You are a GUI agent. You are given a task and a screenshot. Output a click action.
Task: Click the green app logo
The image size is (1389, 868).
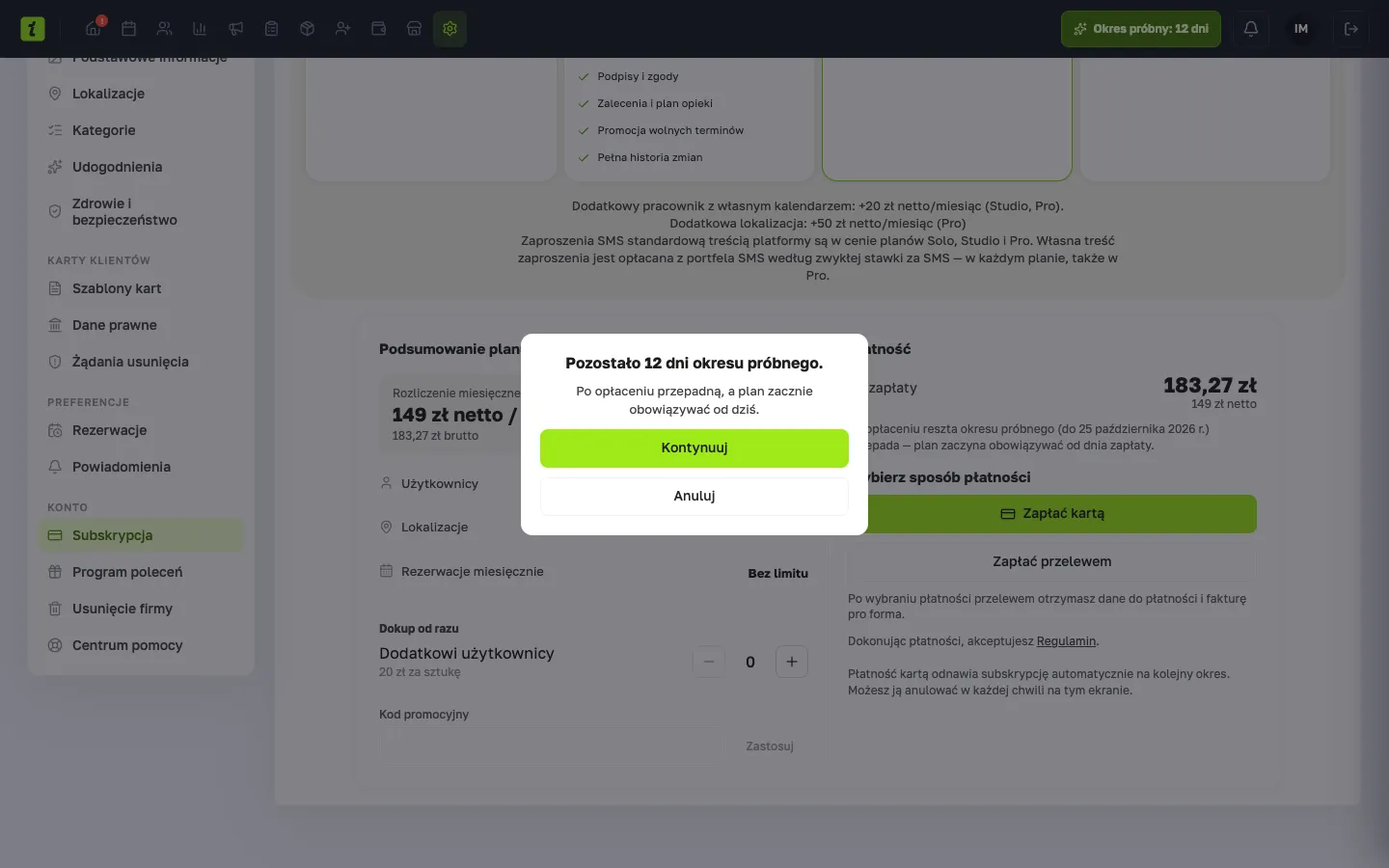[x=33, y=29]
